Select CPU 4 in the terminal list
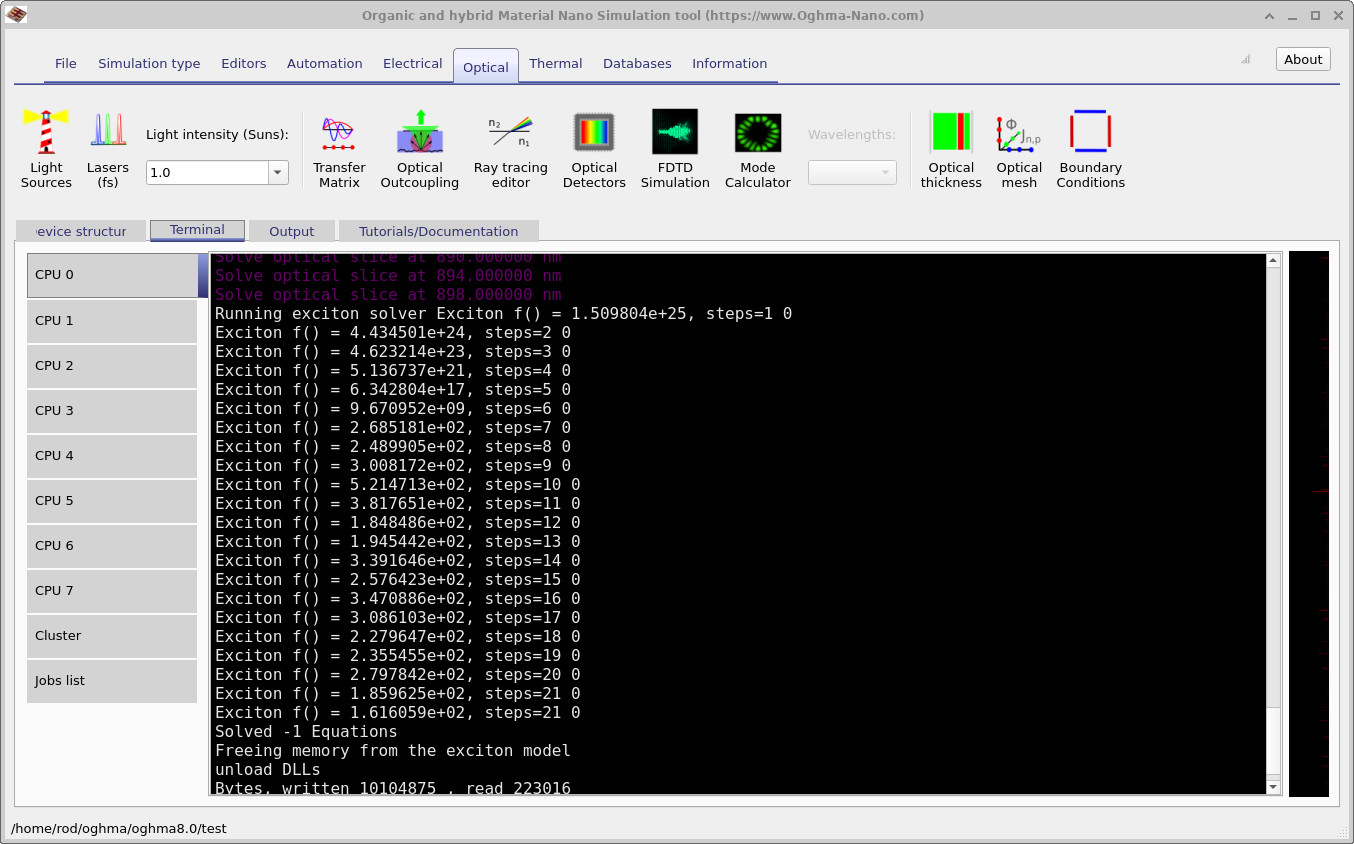 [112, 456]
